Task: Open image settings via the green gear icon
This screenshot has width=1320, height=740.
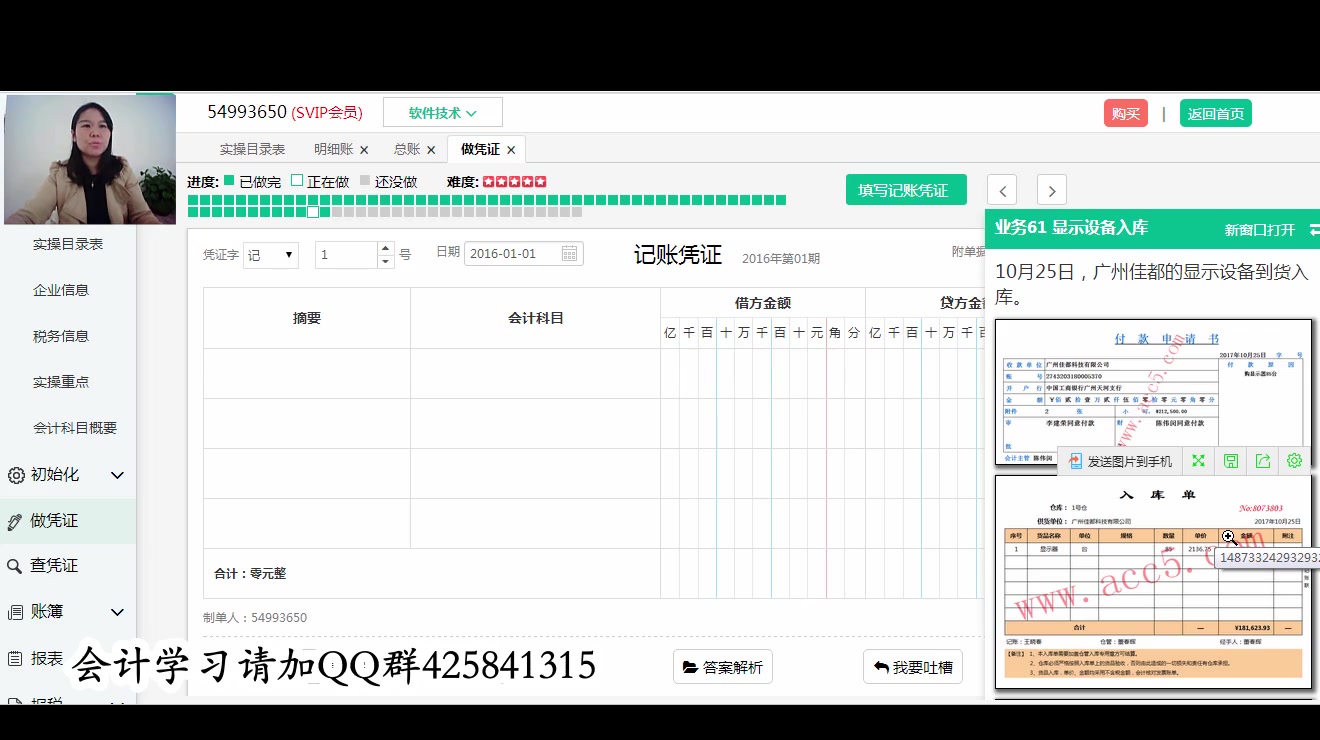Action: click(x=1294, y=460)
